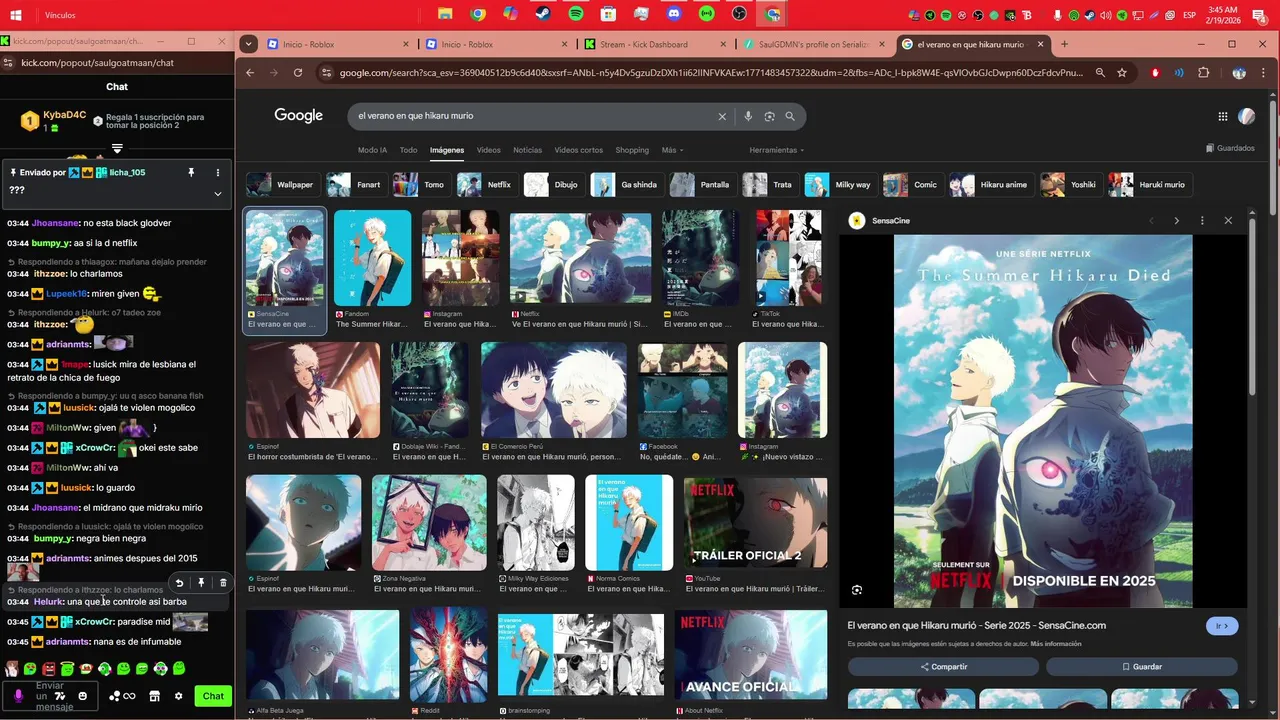This screenshot has width=1280, height=720.
Task: Filter images by Wallpaper chip
Action: pyautogui.click(x=284, y=185)
